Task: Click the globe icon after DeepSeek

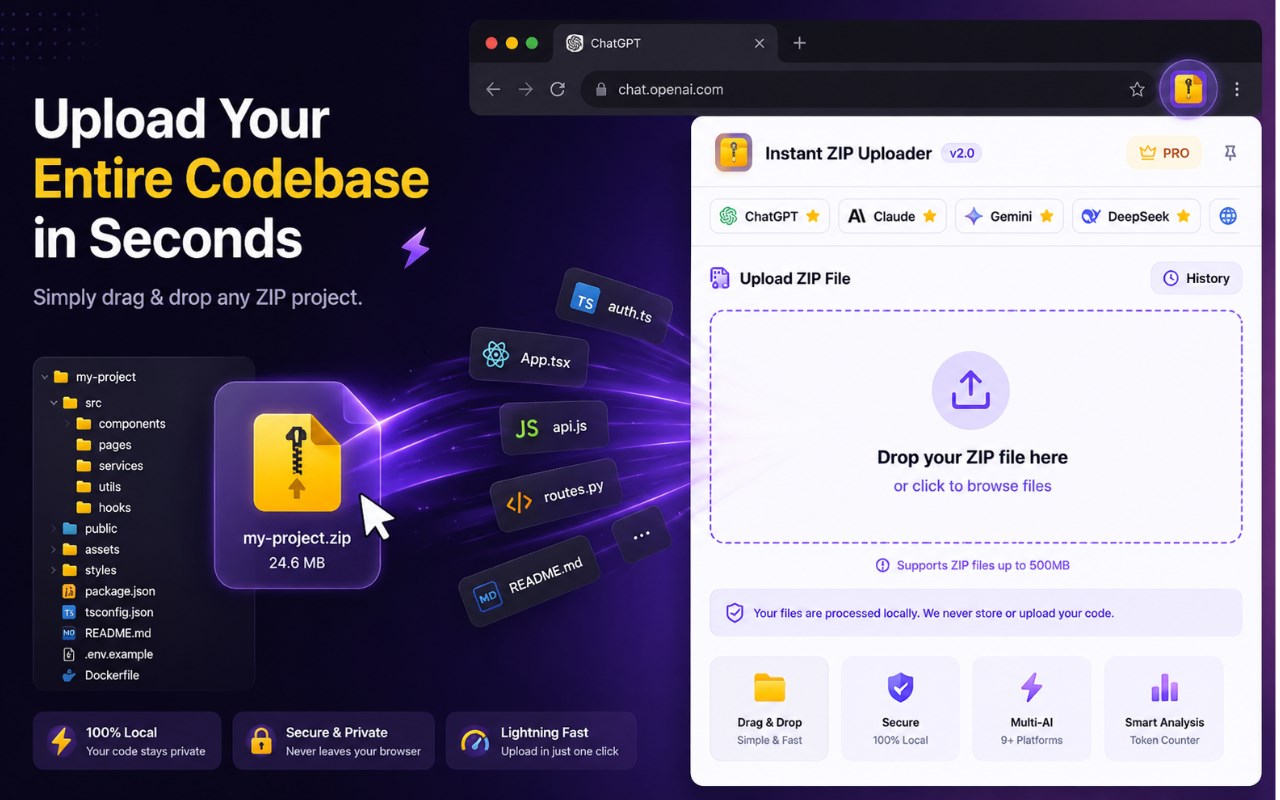Action: 1228,216
